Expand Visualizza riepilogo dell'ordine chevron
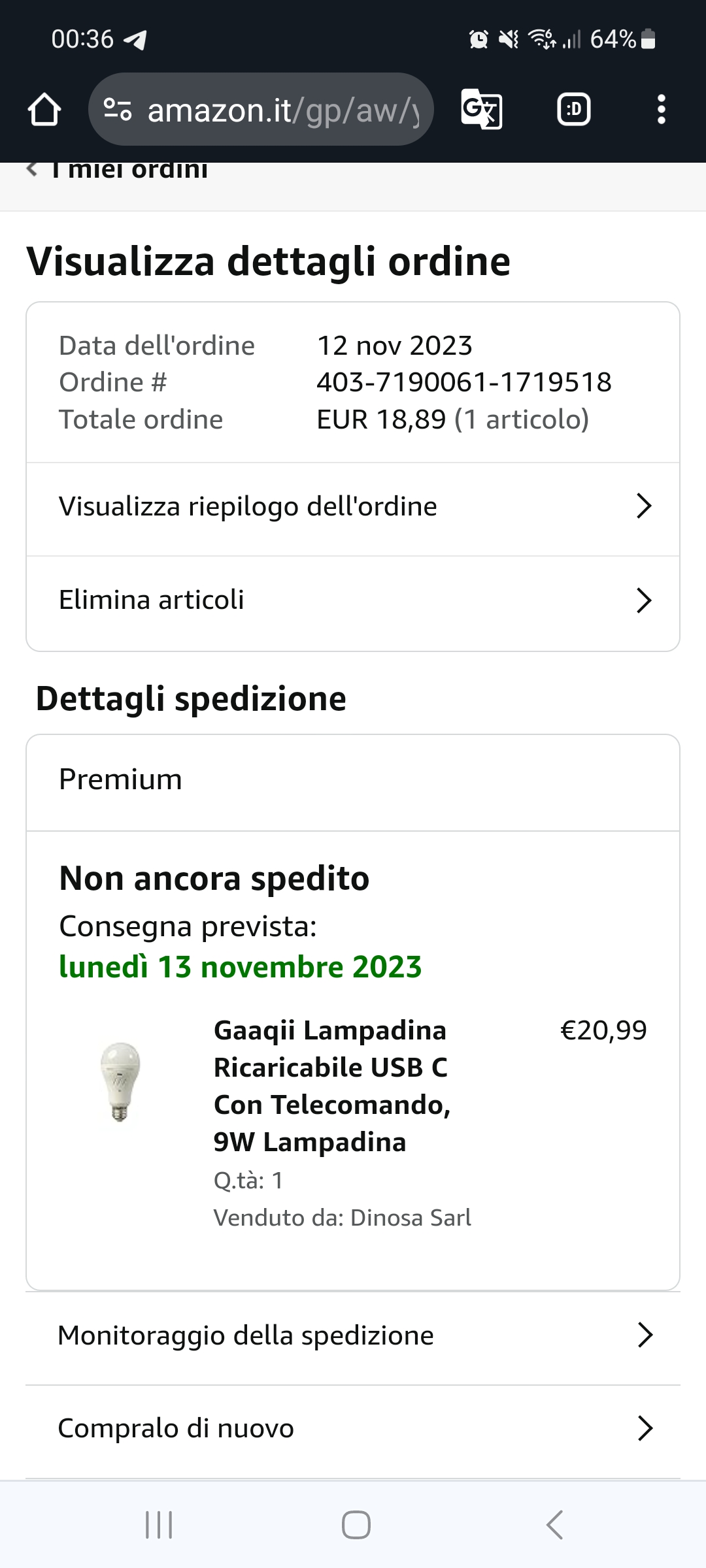Image resolution: width=706 pixels, height=1568 pixels. [644, 506]
